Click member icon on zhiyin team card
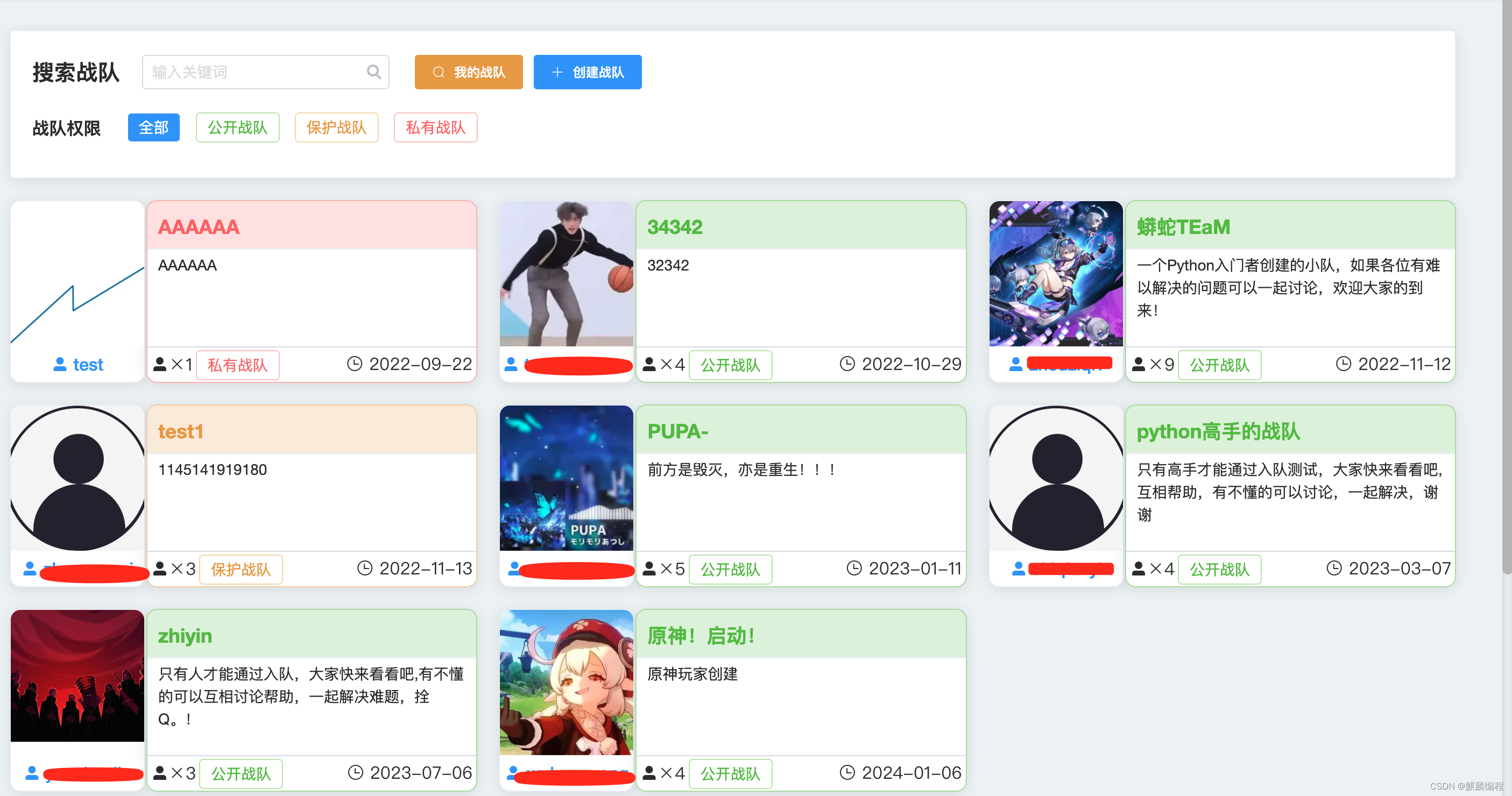Screen dimensions: 1512x796 click(x=160, y=772)
